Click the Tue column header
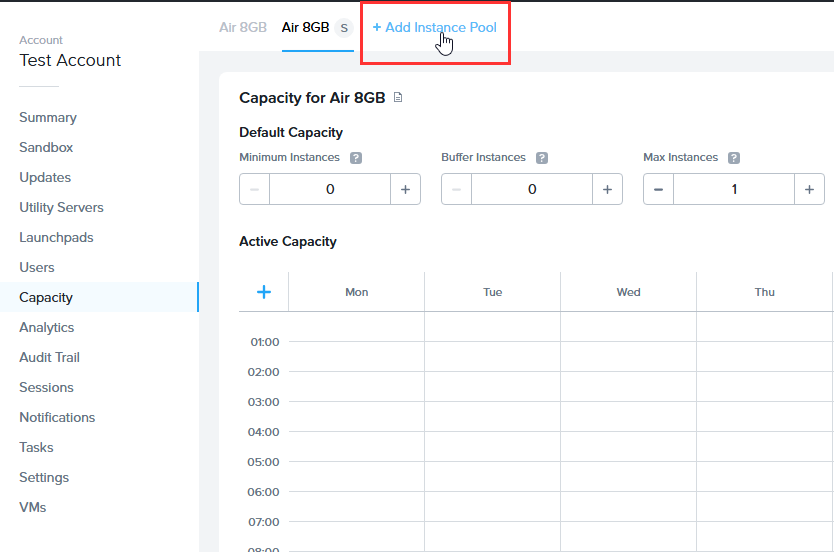This screenshot has width=834, height=552. point(493,292)
